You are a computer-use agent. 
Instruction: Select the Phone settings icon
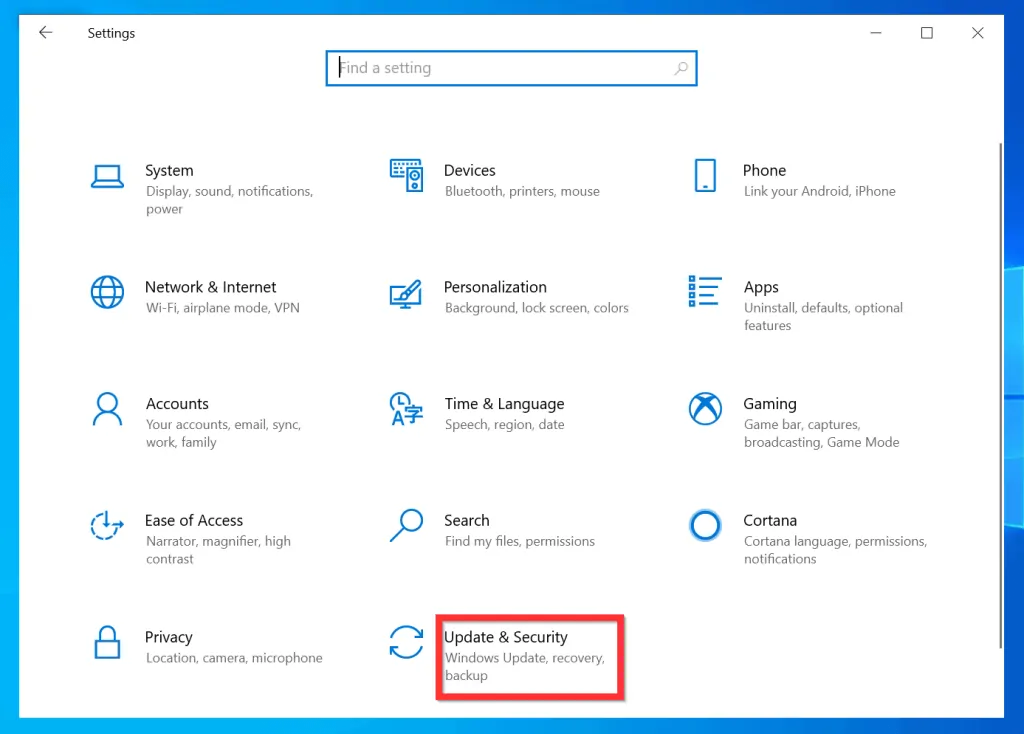coord(705,175)
